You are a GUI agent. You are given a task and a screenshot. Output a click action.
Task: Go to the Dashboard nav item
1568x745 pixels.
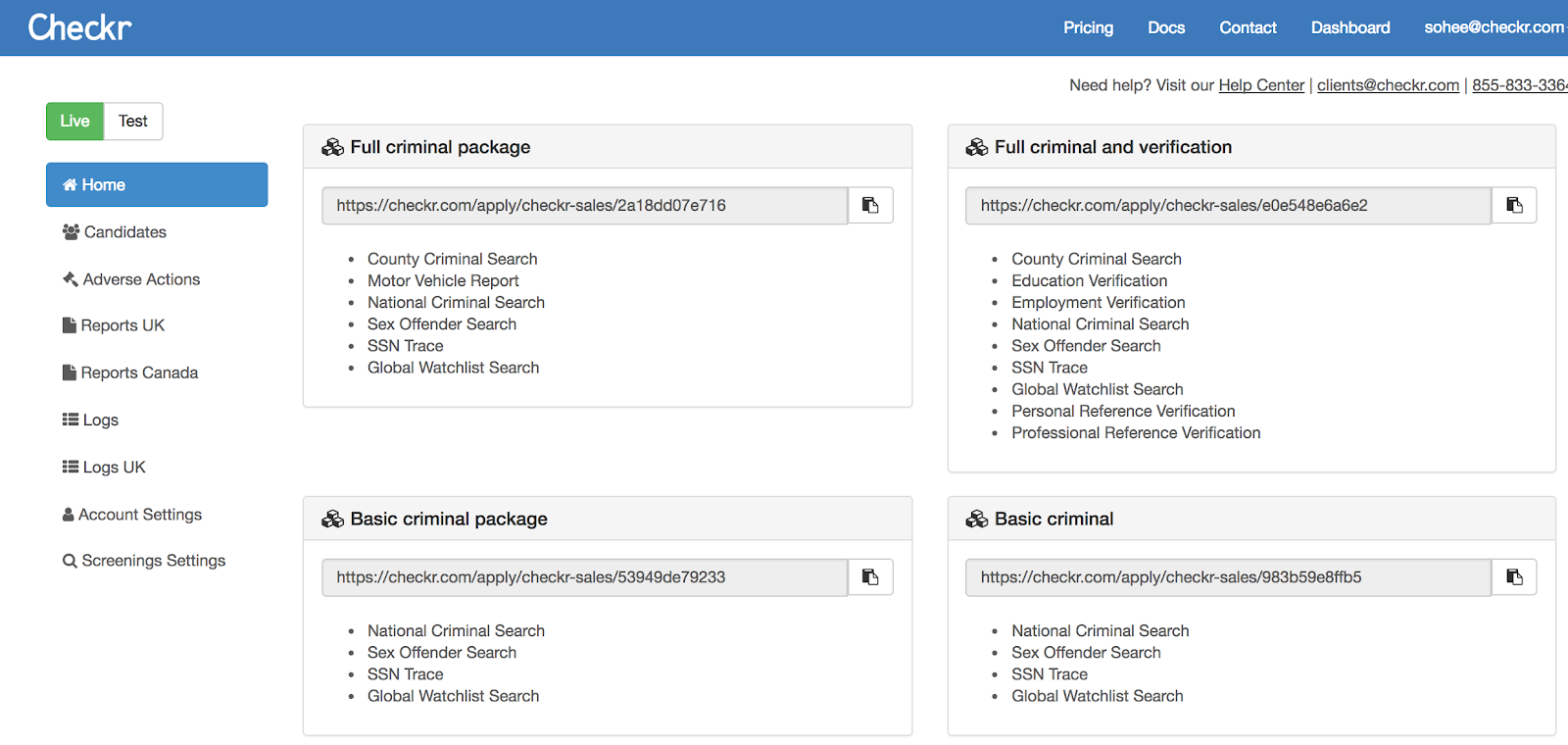click(1350, 27)
